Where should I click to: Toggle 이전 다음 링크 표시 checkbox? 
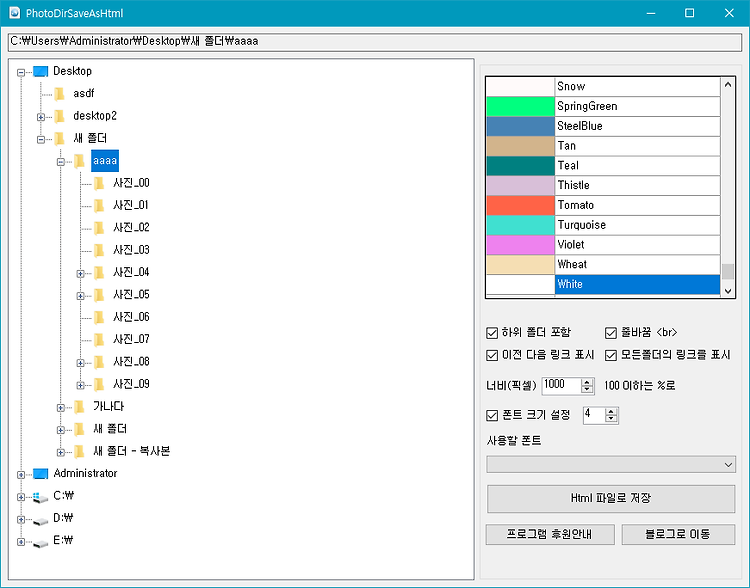[492, 355]
